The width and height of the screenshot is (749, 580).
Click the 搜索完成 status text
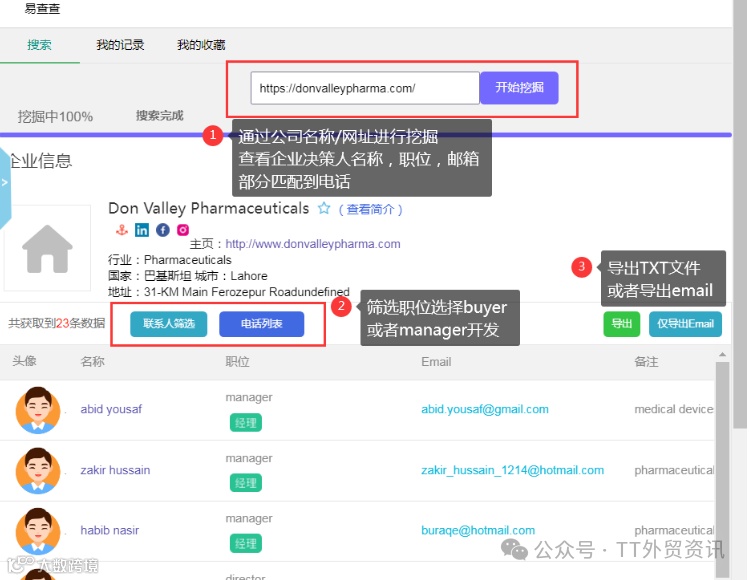pyautogui.click(x=160, y=116)
